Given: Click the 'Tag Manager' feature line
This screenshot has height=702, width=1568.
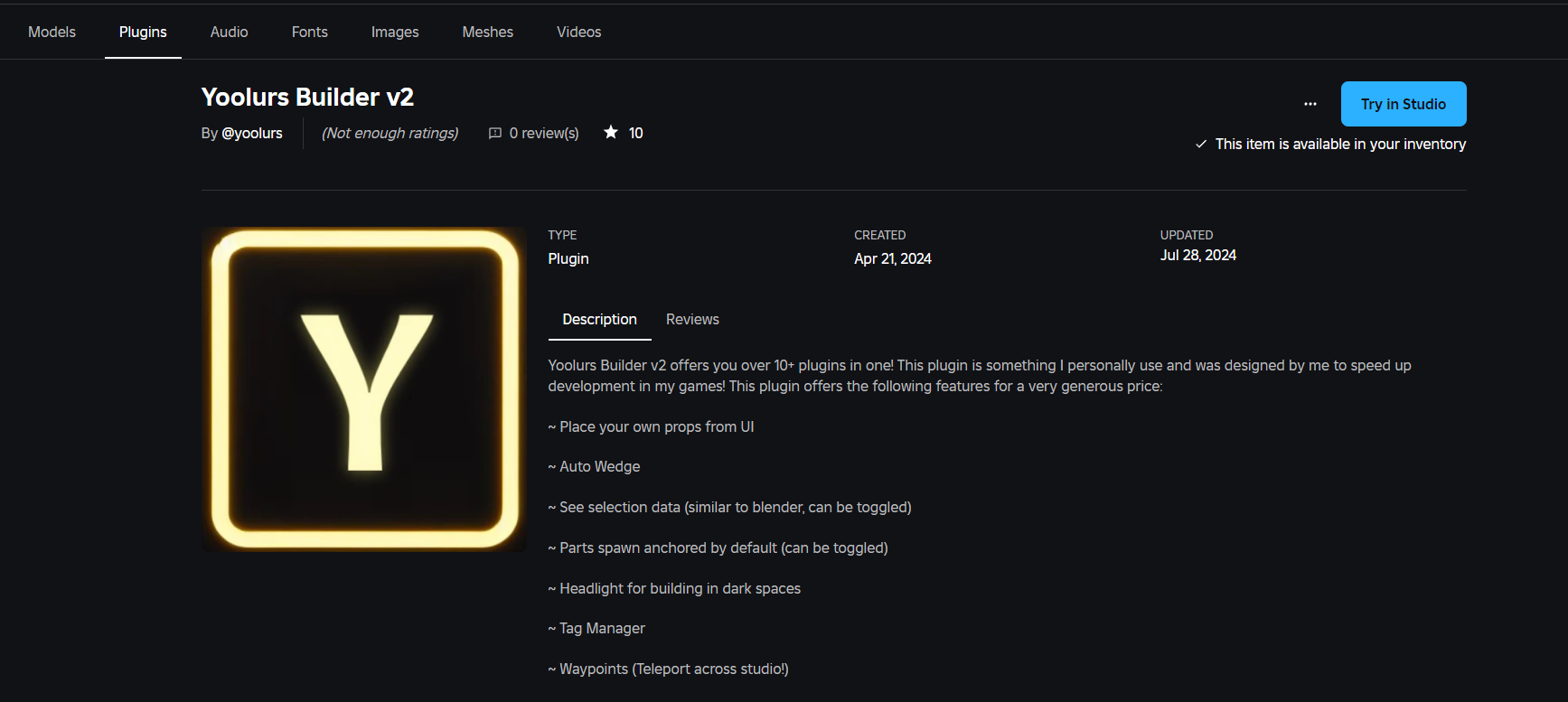Looking at the screenshot, I should [x=596, y=628].
